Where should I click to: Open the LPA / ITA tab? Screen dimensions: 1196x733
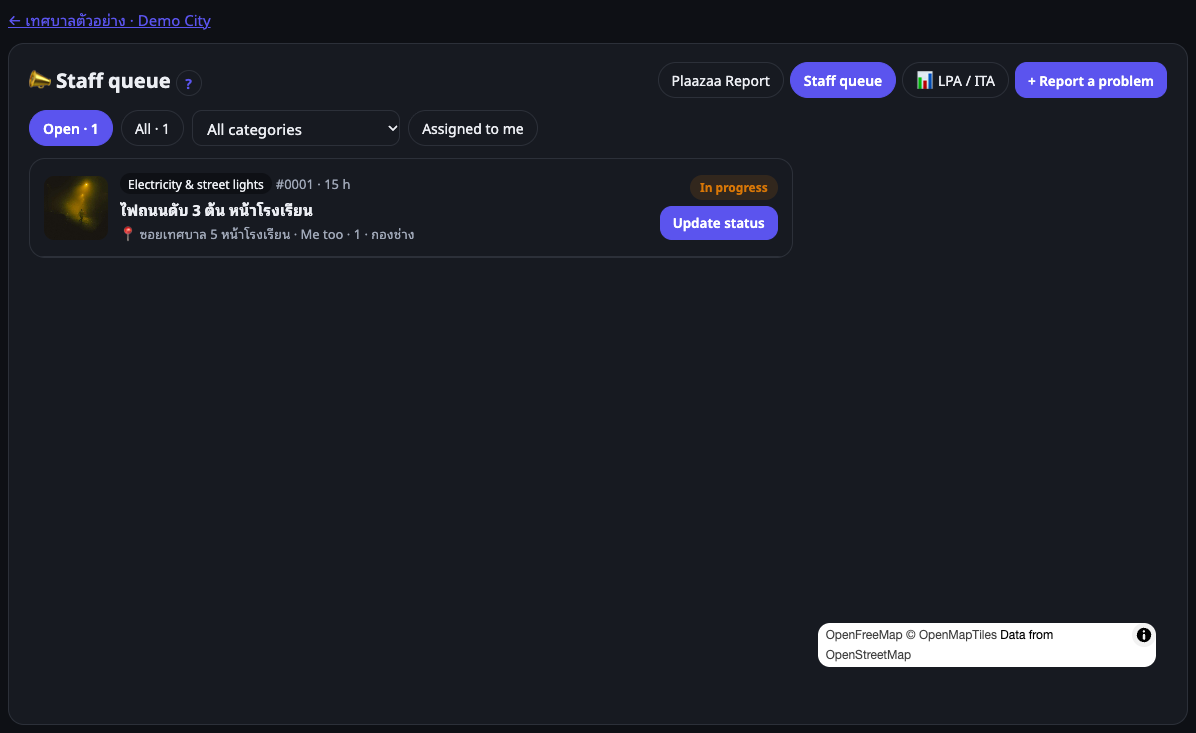(956, 80)
